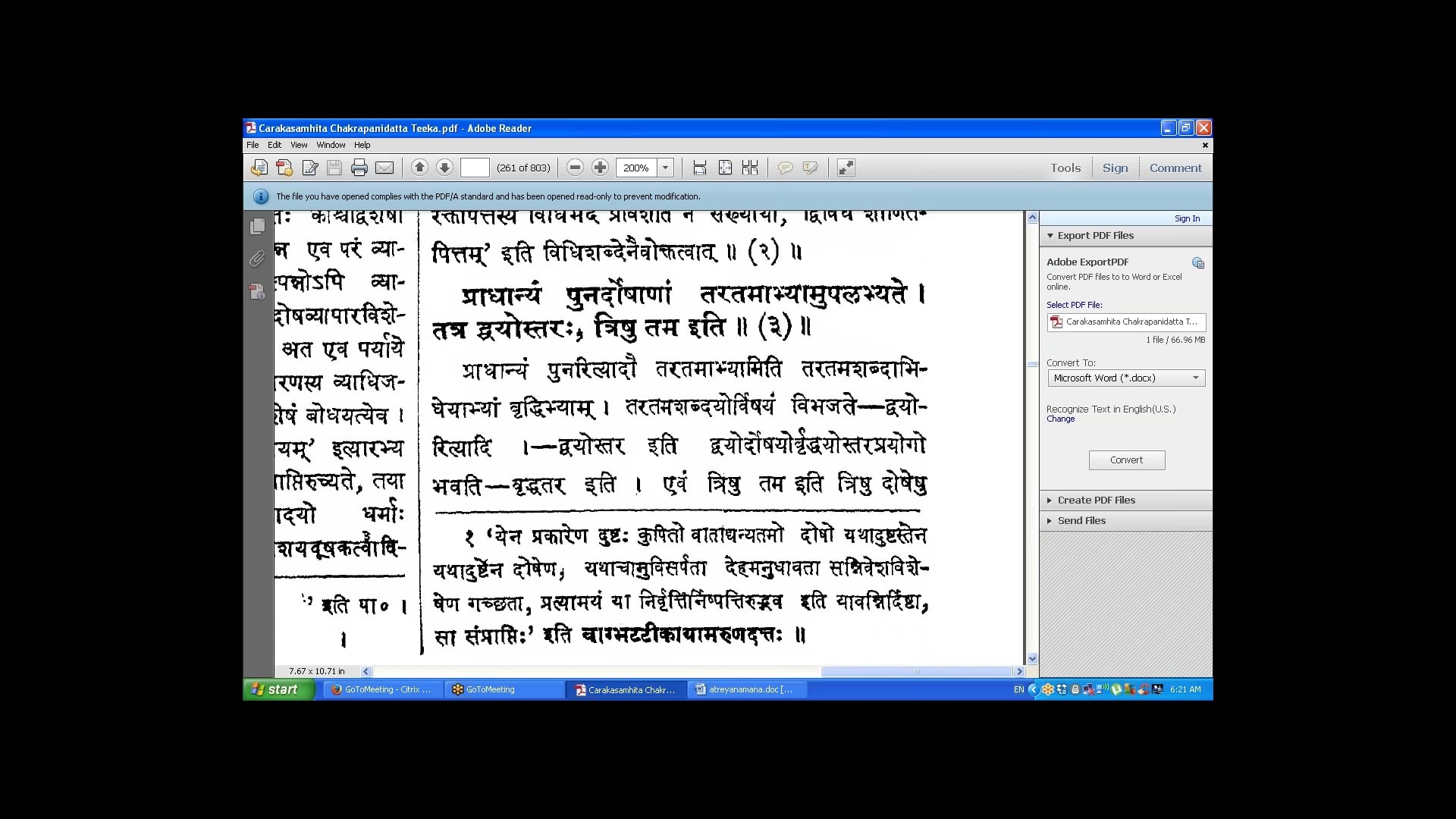Go to next page arrow
This screenshot has width=1456, height=819.
444,168
